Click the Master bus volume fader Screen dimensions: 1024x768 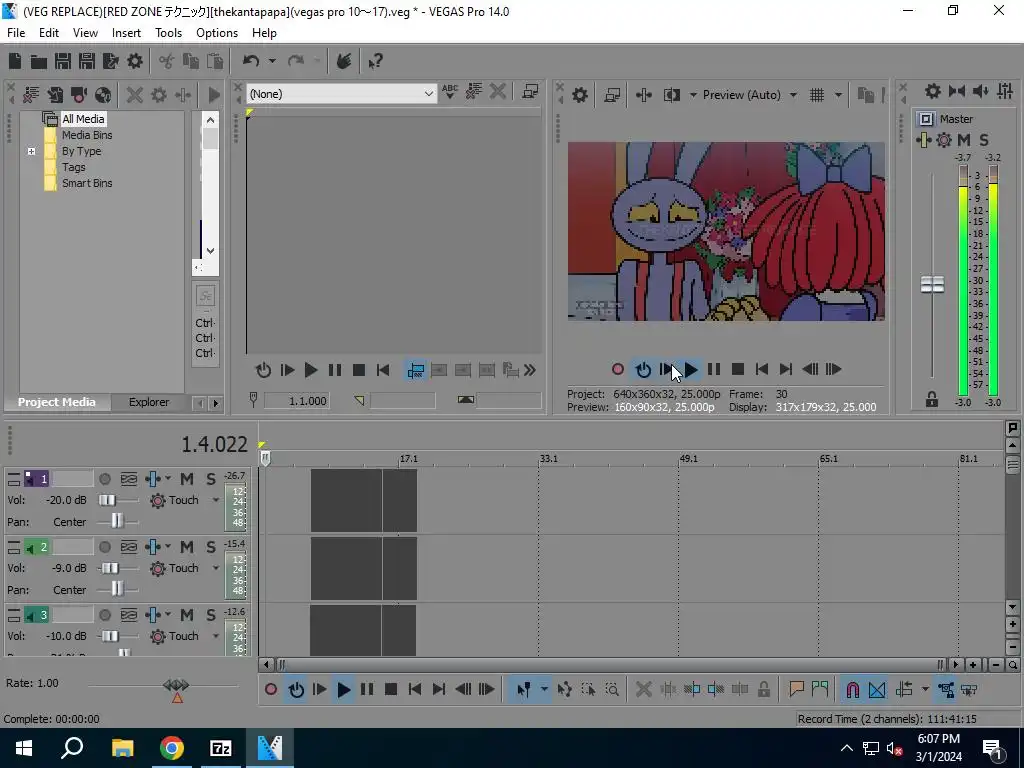(x=932, y=285)
